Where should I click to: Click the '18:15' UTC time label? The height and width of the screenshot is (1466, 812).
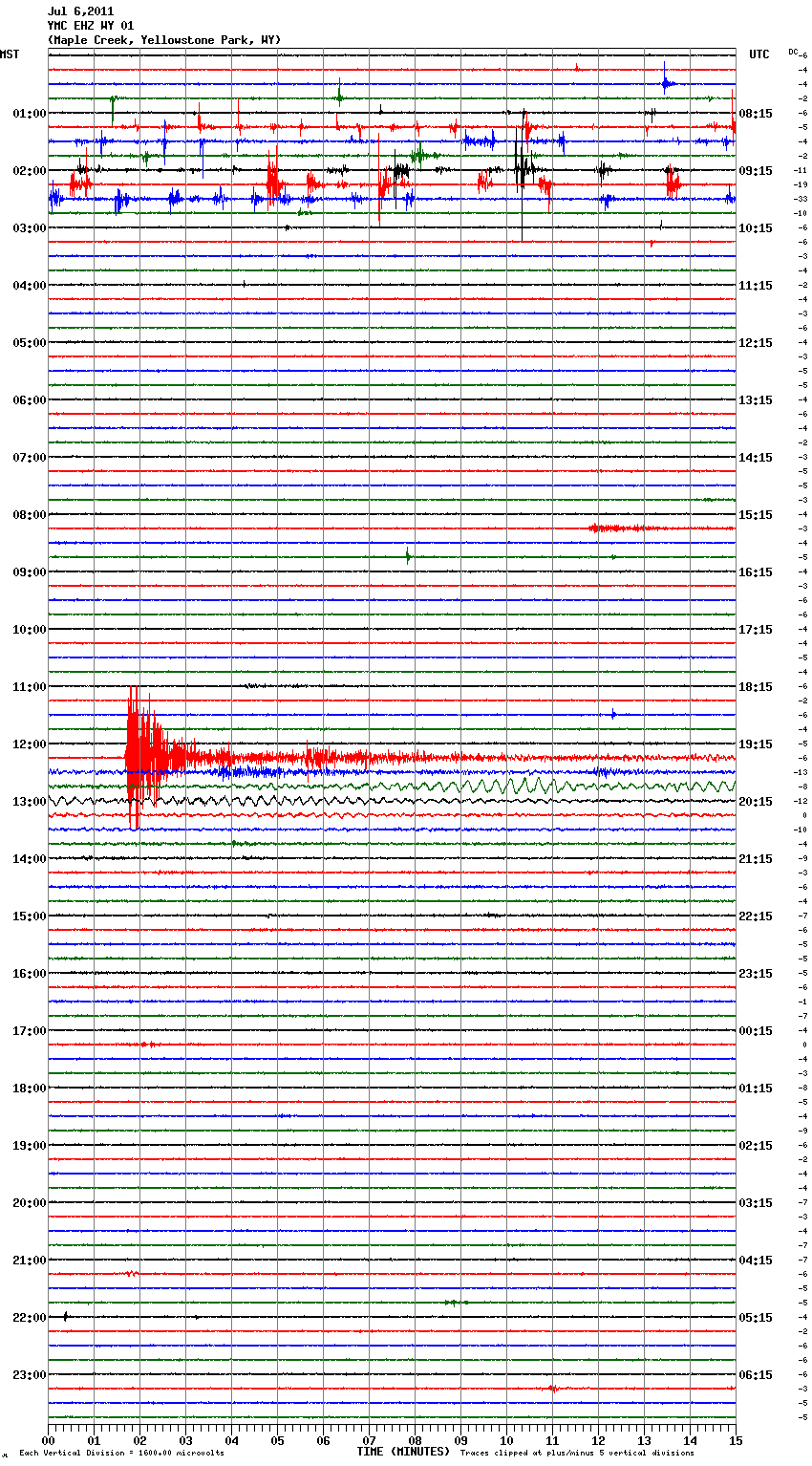(x=756, y=687)
